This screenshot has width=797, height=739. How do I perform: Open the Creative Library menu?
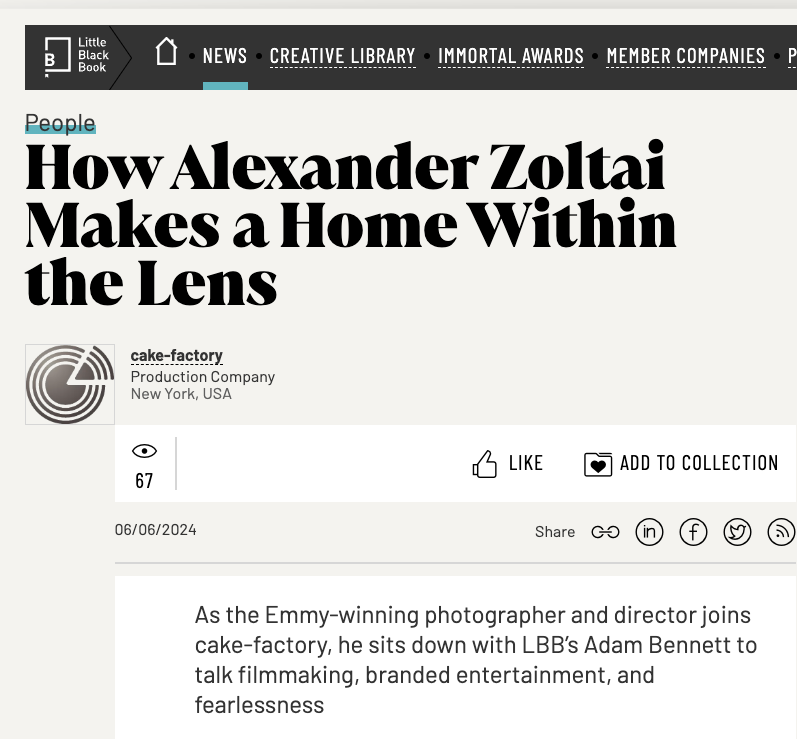tap(342, 56)
